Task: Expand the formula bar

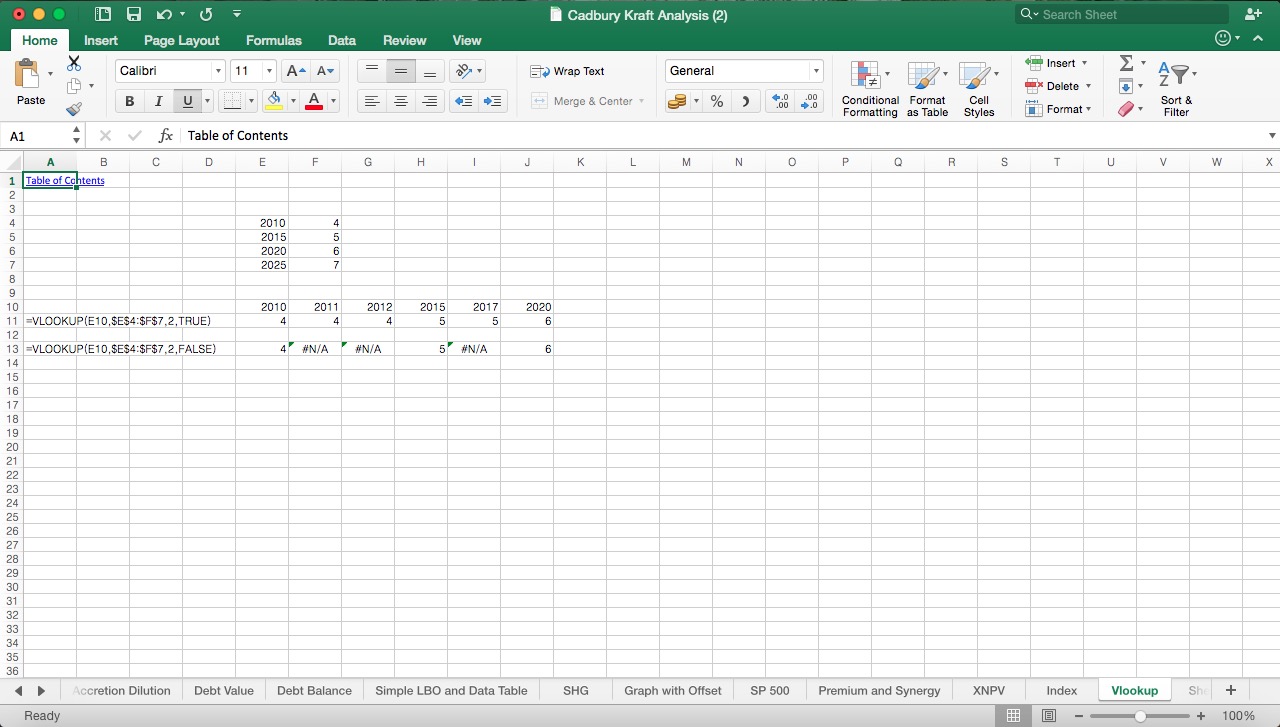Action: click(x=1272, y=135)
